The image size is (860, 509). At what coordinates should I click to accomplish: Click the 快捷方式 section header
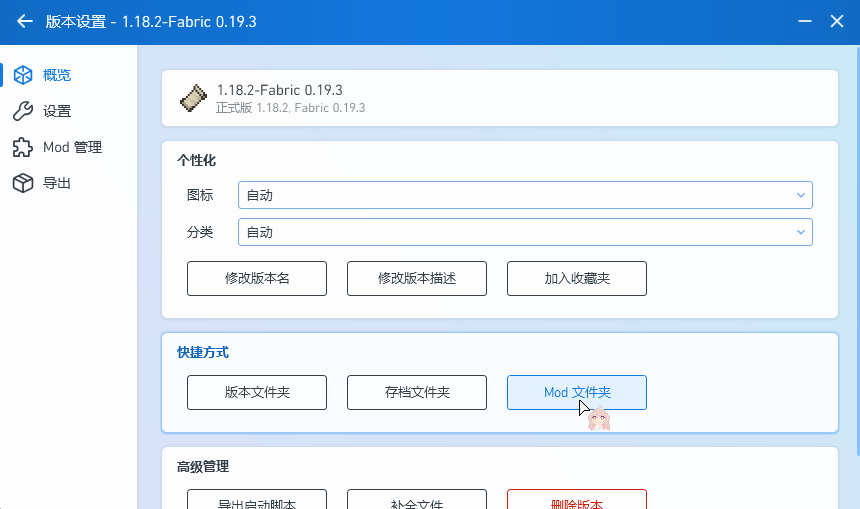coord(203,353)
